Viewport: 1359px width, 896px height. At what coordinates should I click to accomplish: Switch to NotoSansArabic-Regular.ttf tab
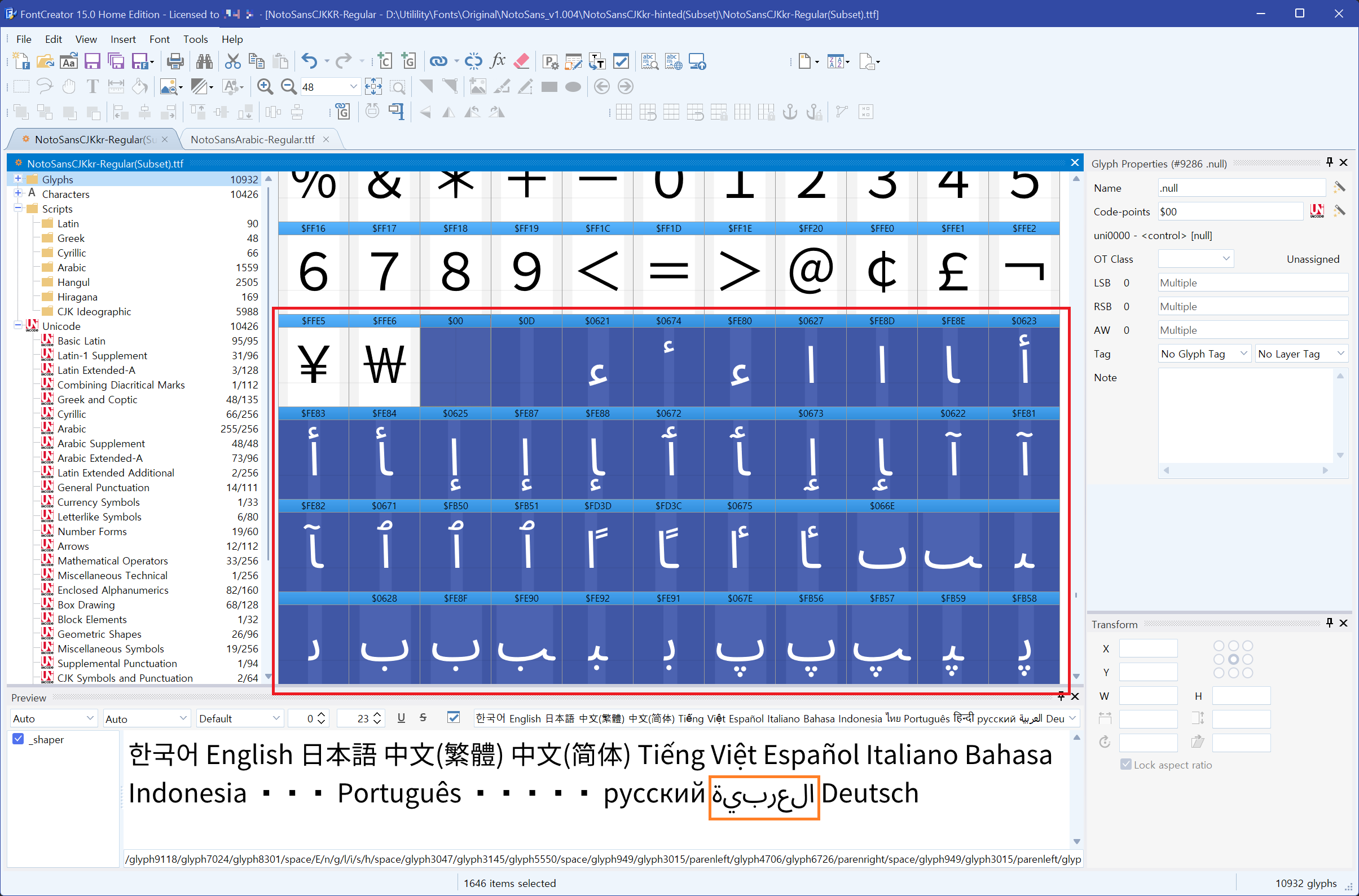pos(252,139)
